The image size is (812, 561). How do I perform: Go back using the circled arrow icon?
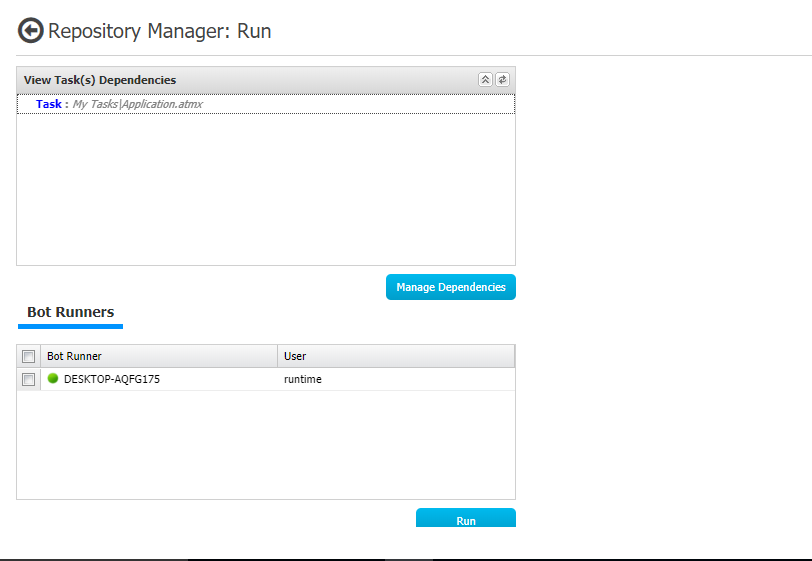tap(31, 31)
